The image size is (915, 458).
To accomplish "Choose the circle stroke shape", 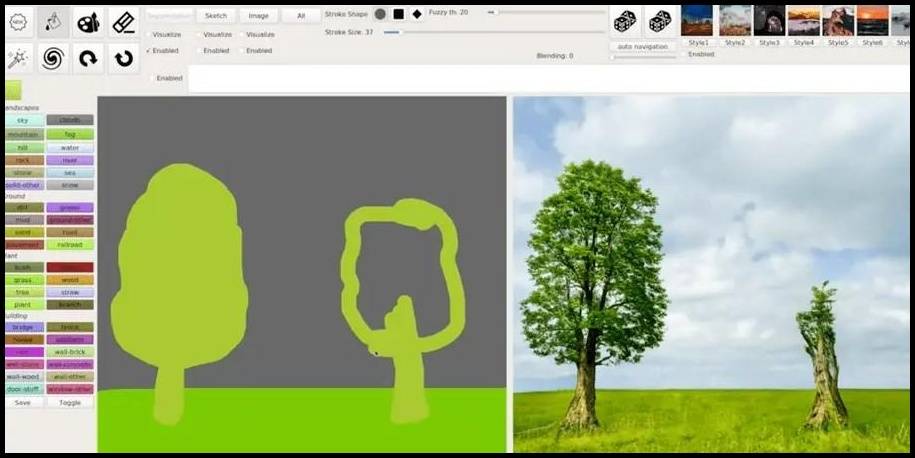I will pyautogui.click(x=380, y=14).
